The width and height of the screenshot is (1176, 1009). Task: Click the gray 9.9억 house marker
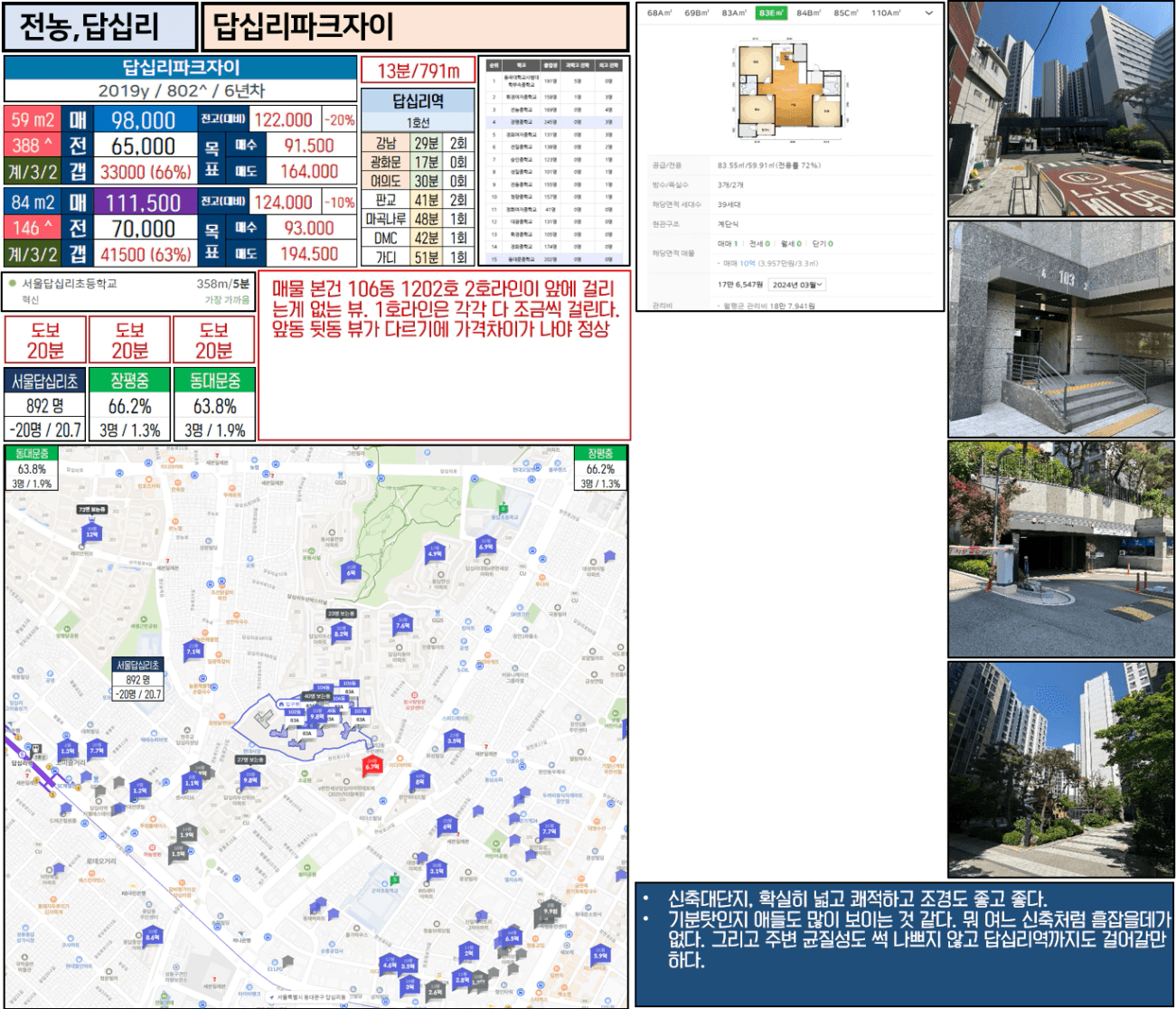(x=550, y=910)
